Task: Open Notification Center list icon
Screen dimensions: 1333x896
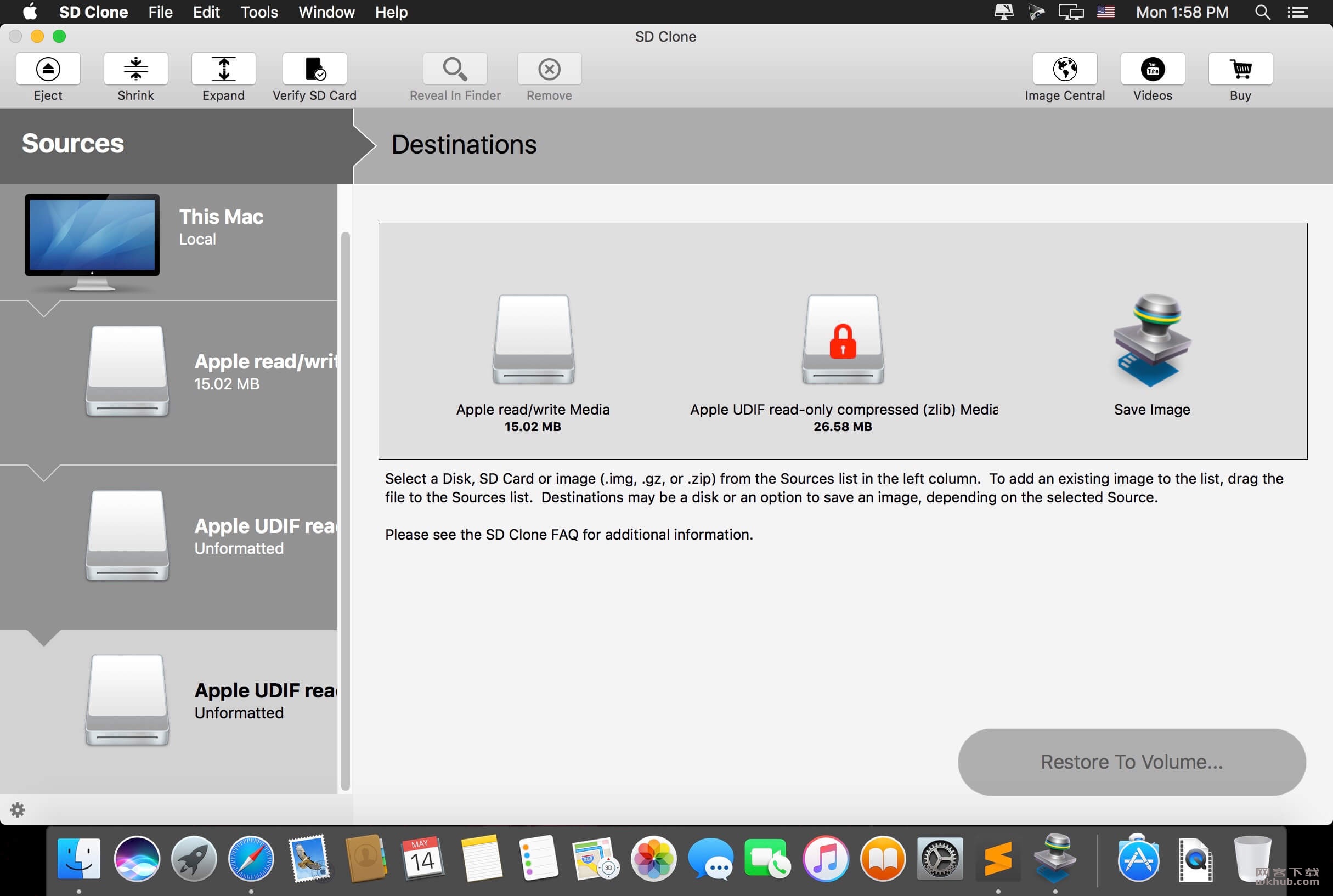Action: pos(1297,12)
